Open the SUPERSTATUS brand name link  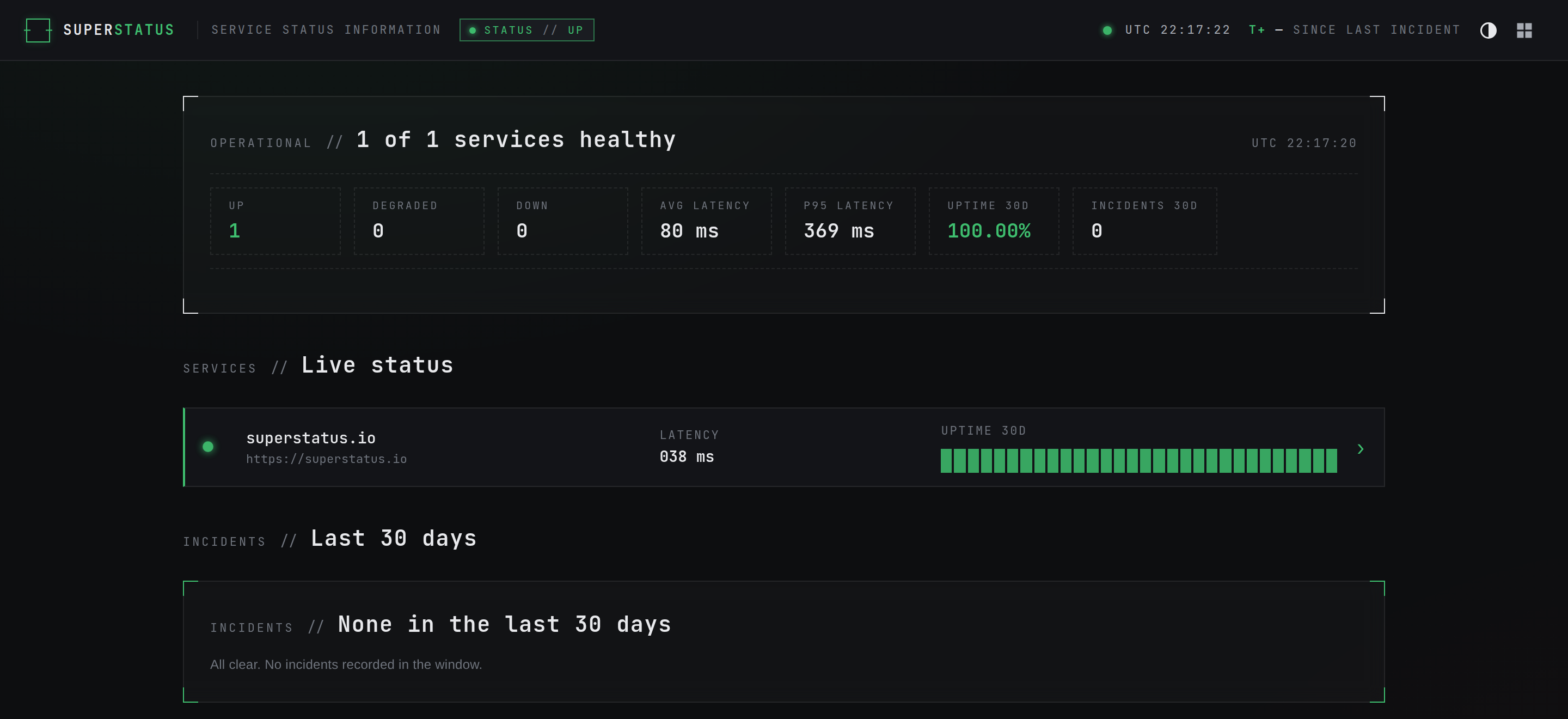click(x=119, y=30)
